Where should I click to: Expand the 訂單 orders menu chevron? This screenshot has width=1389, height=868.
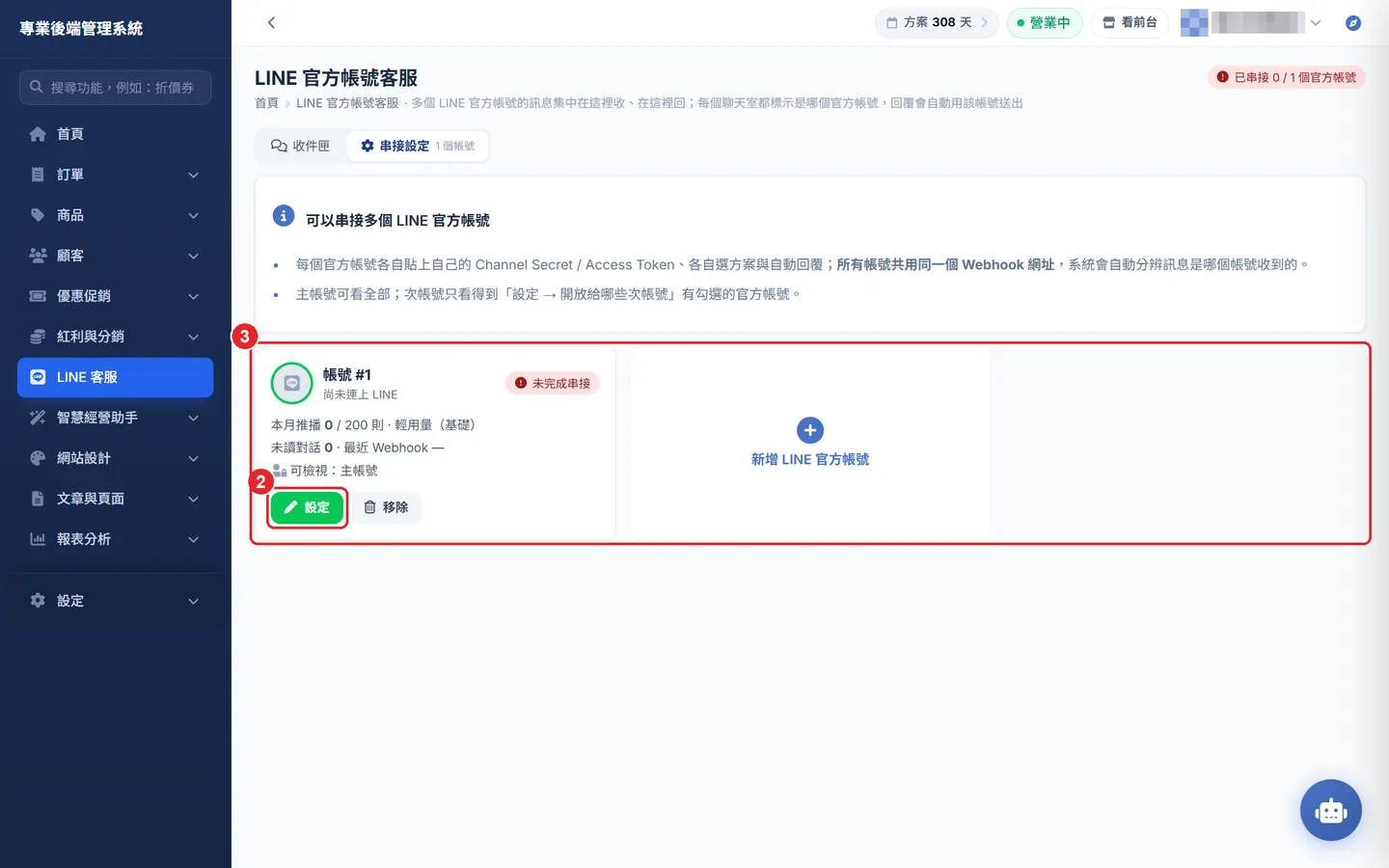(193, 175)
